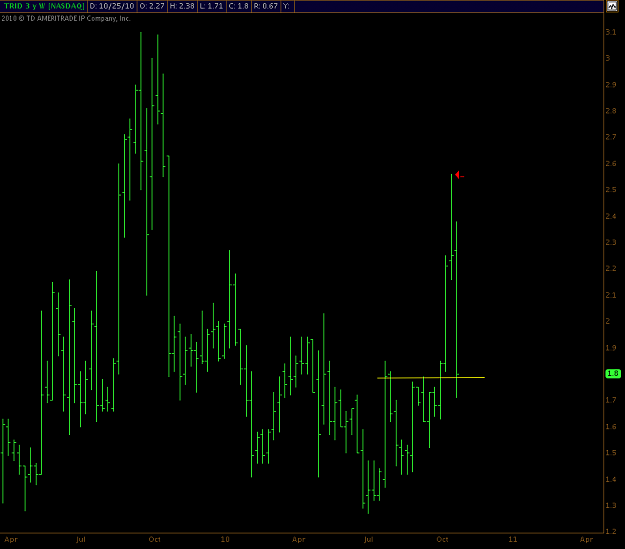Click the open price O: 2.27
This screenshot has height=549, width=625.
[152, 6]
